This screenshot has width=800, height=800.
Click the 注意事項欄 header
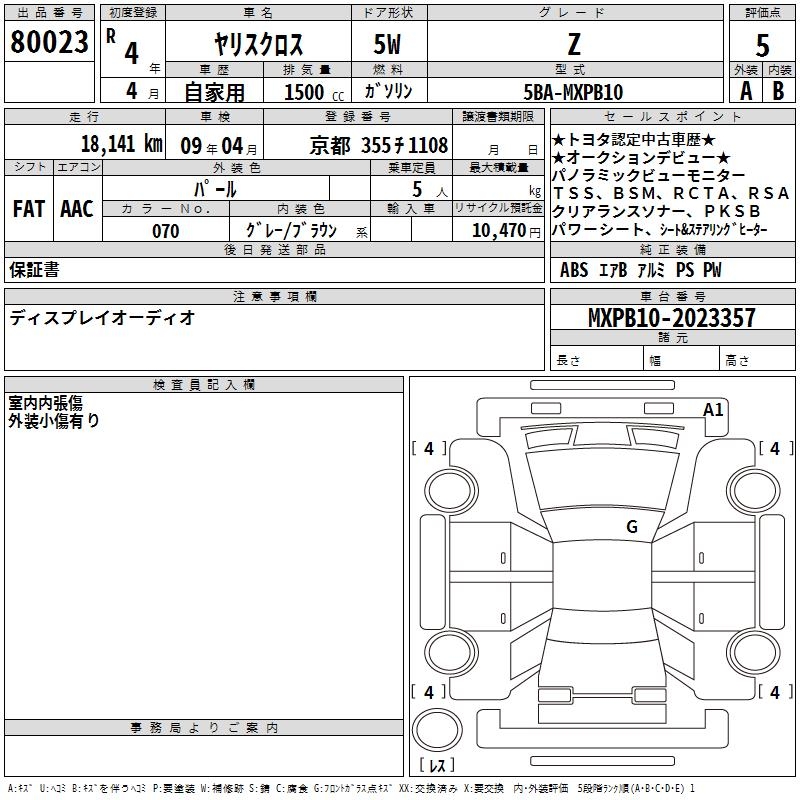pos(274,296)
